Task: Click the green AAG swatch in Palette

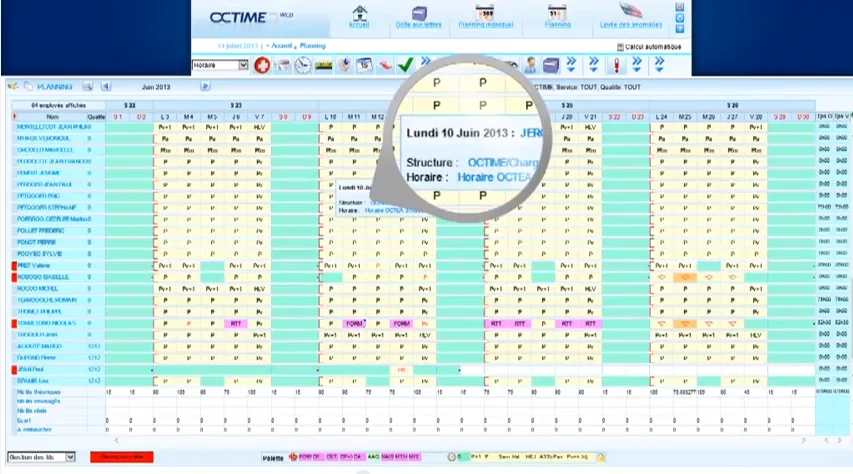Action: 373,457
